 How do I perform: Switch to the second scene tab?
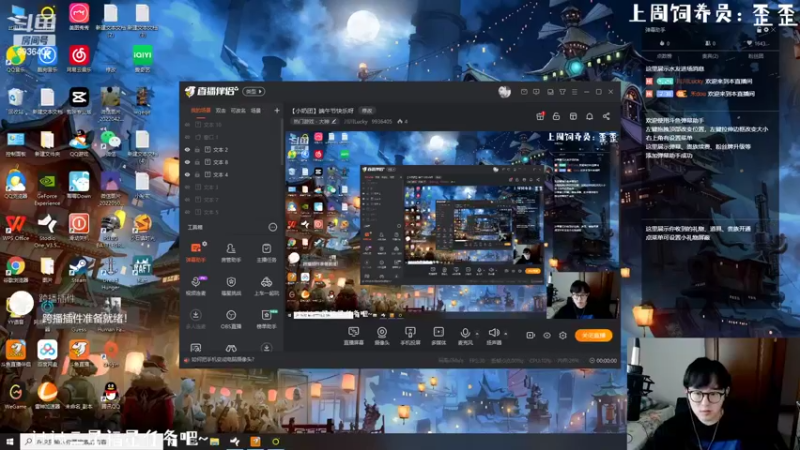(220, 110)
